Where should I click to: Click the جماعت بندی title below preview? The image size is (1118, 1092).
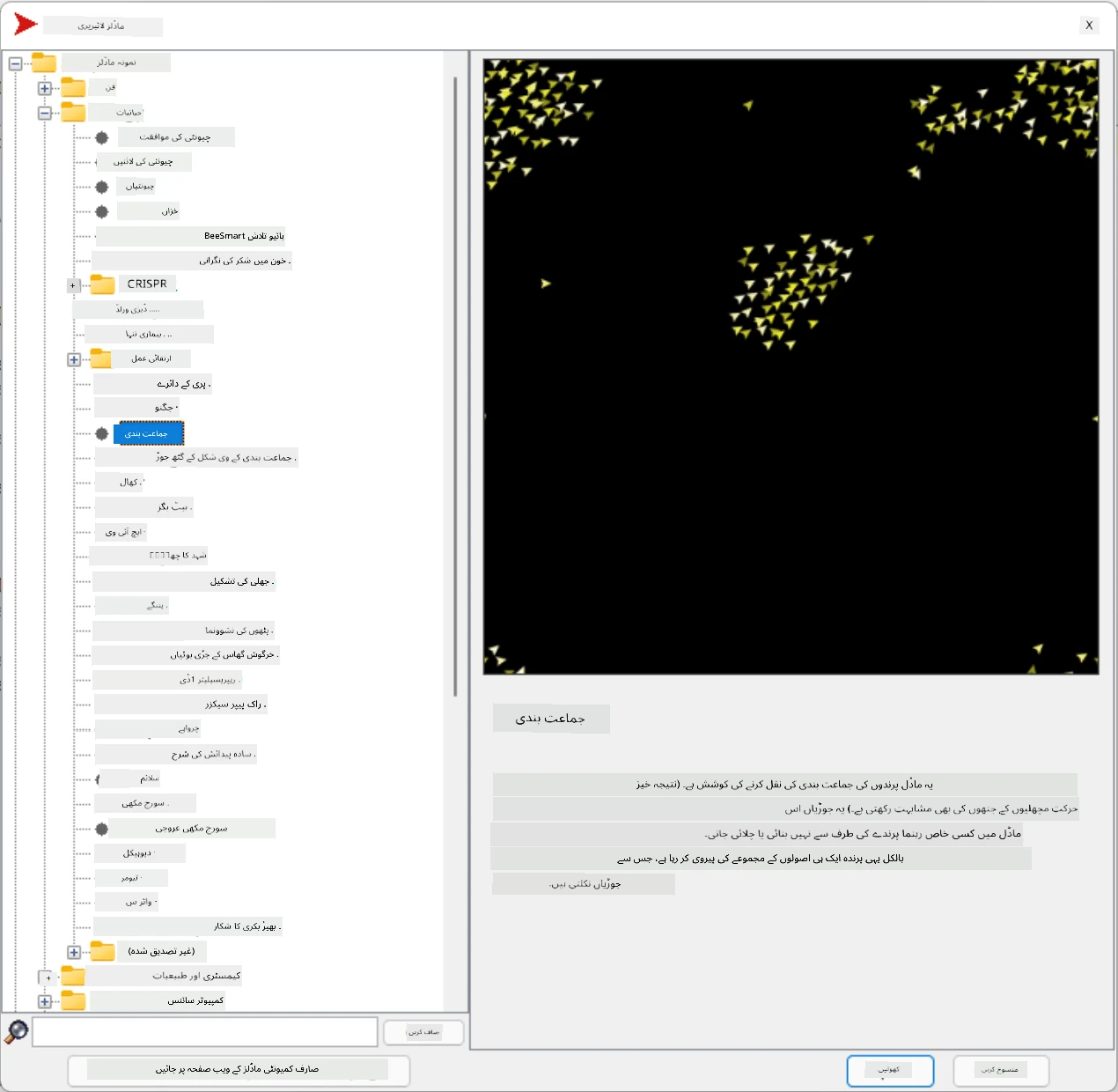[551, 719]
